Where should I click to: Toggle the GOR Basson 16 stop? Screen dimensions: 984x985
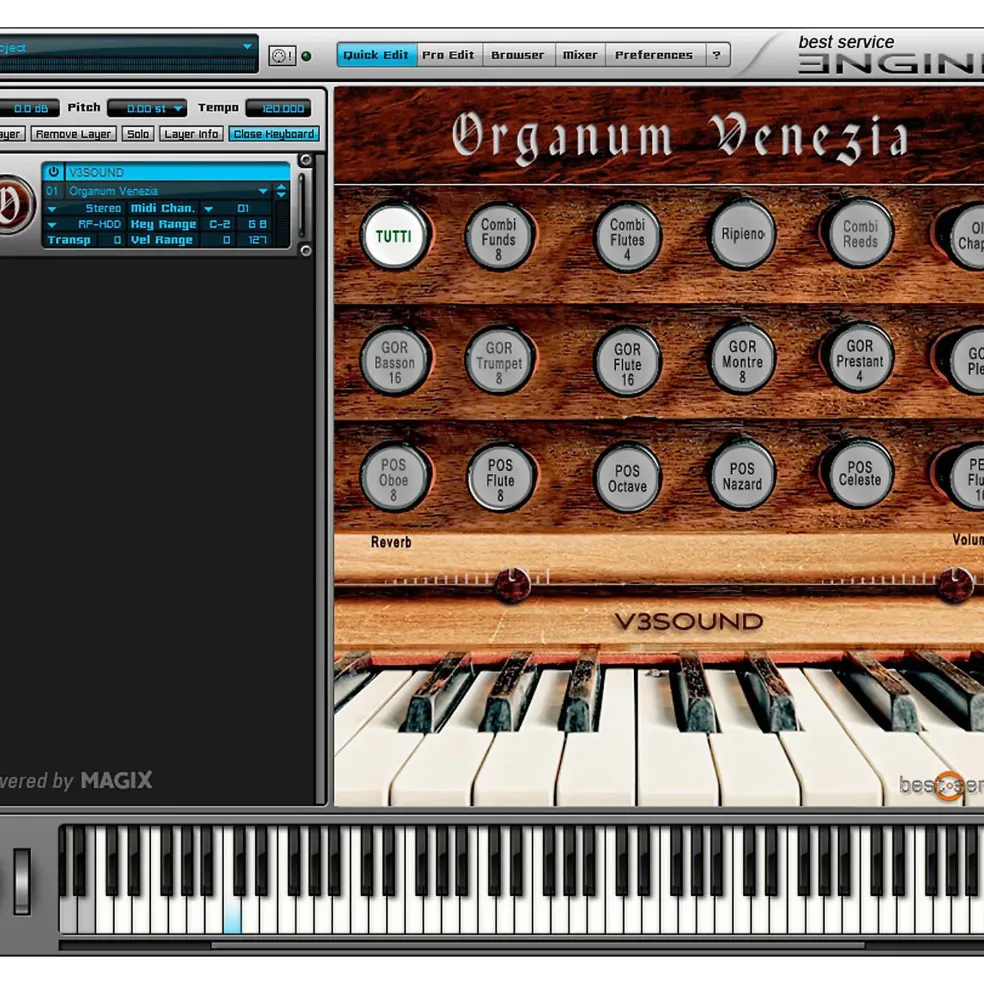(x=395, y=361)
